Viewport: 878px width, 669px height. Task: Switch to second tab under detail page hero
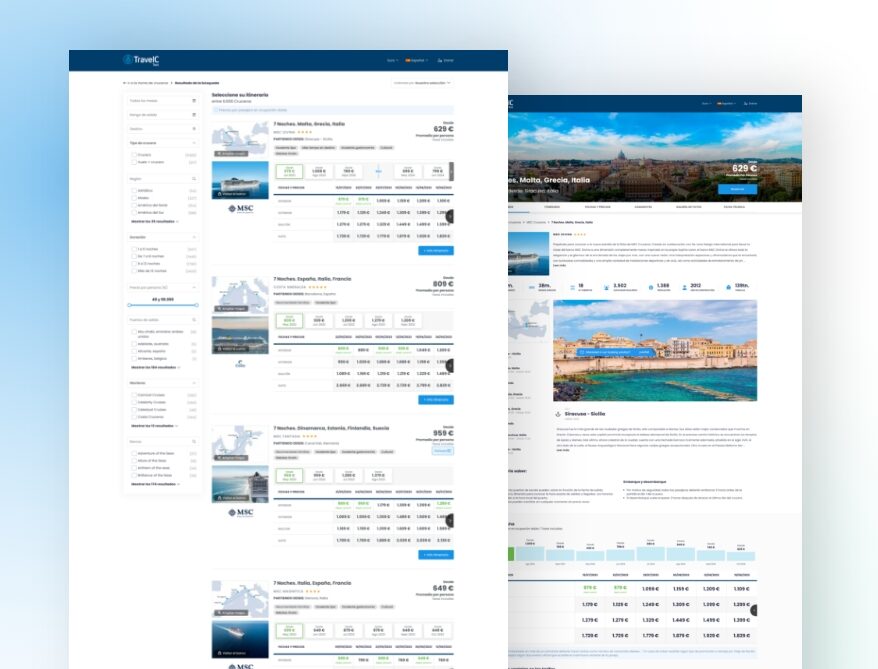point(552,207)
